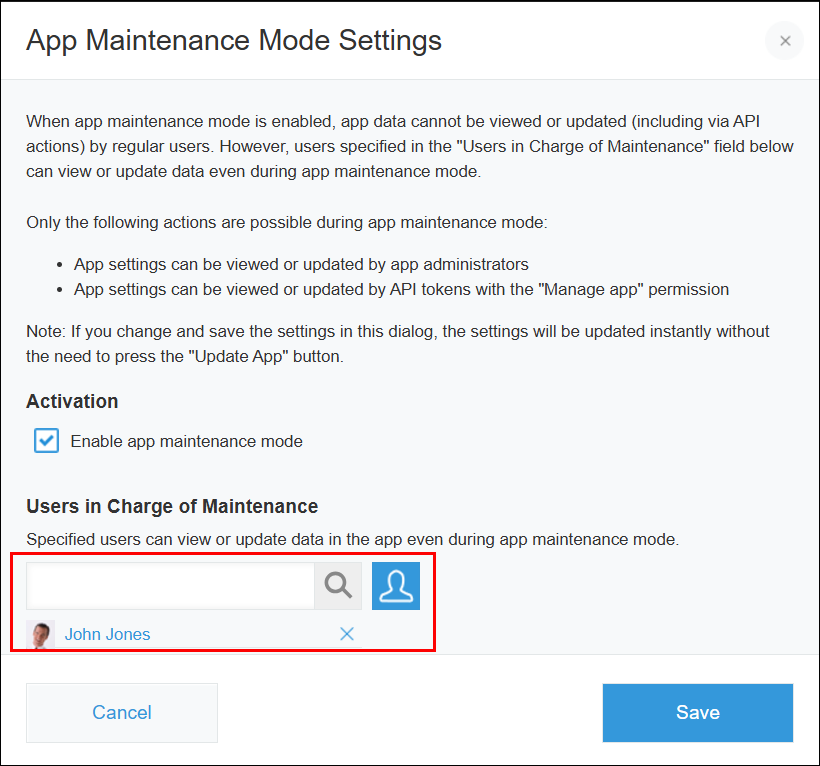Open the directory picker beside the search box
820x766 pixels.
tap(396, 585)
